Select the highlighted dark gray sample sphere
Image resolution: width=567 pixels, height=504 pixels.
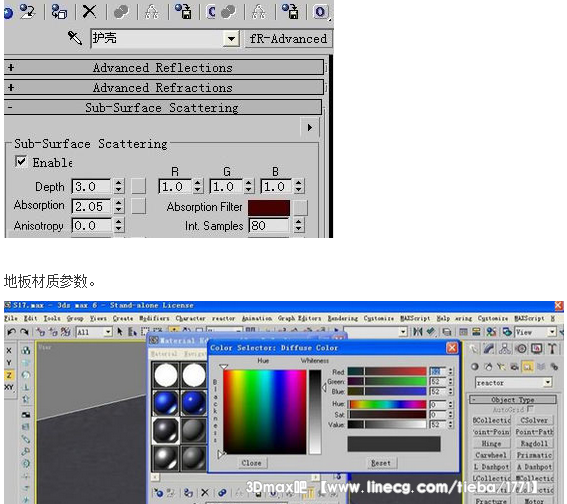pos(166,431)
